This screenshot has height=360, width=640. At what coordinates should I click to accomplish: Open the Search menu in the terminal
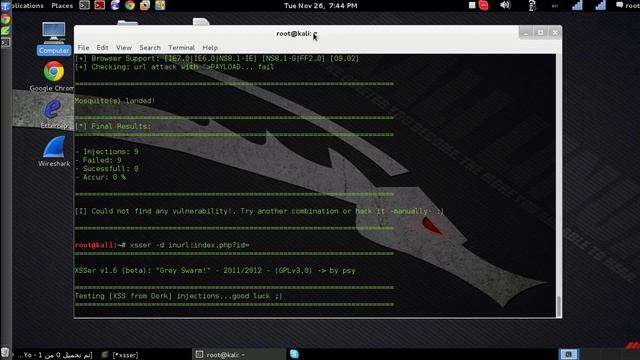pyautogui.click(x=150, y=48)
